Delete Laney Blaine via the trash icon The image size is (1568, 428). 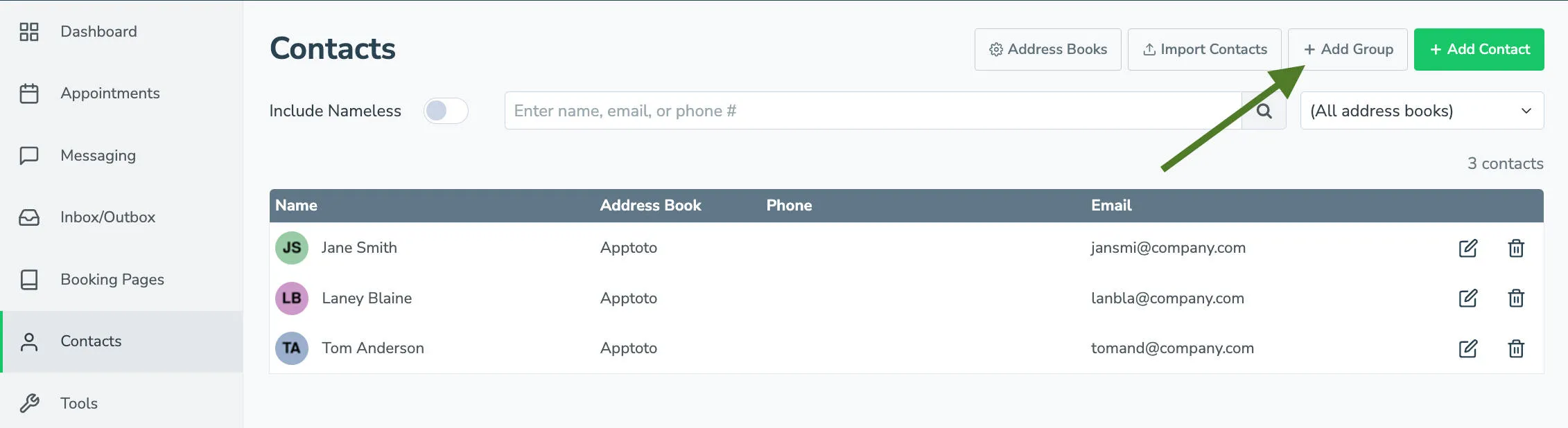coord(1516,298)
